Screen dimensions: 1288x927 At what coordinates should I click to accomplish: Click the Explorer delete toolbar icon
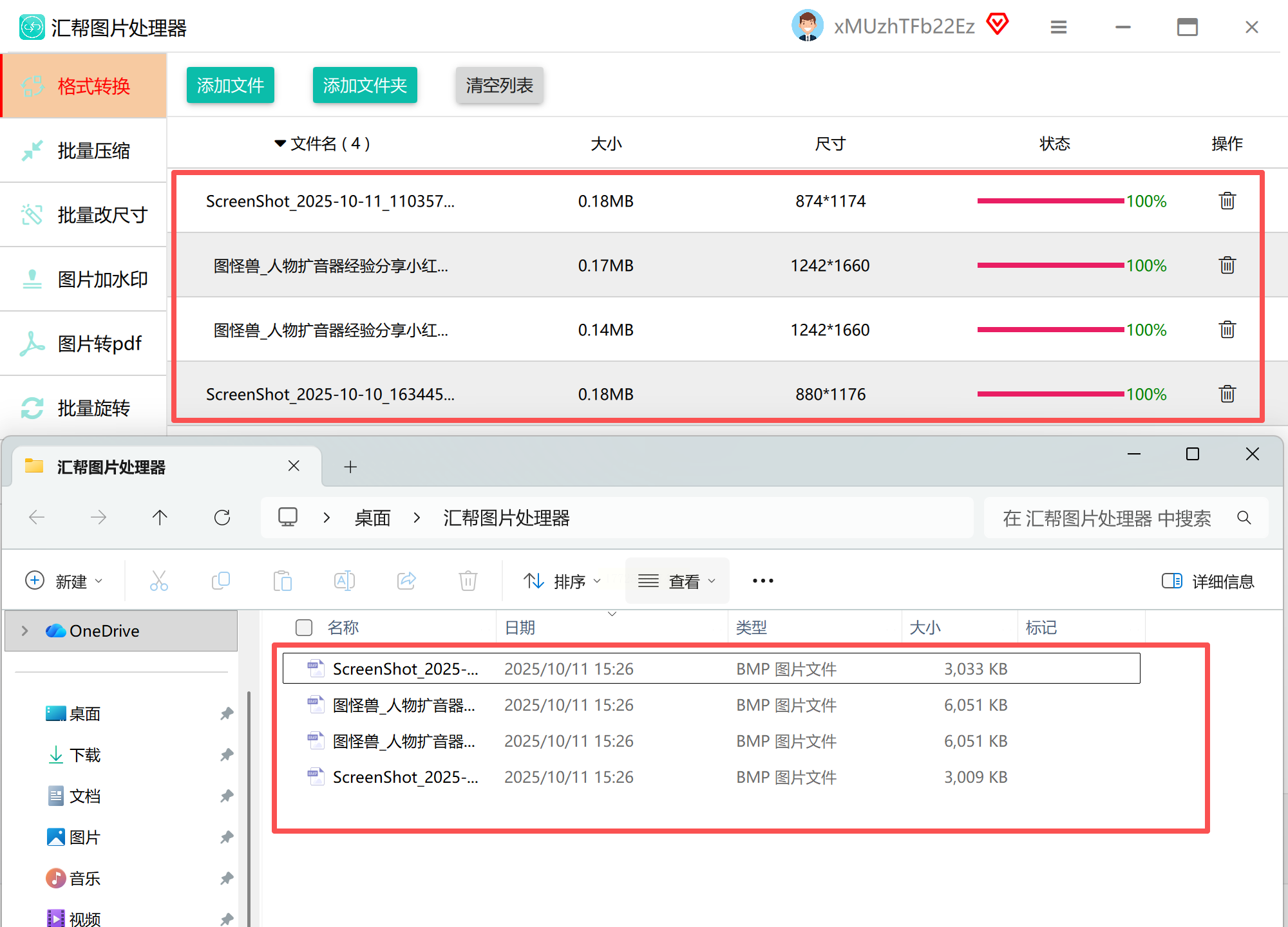(468, 581)
